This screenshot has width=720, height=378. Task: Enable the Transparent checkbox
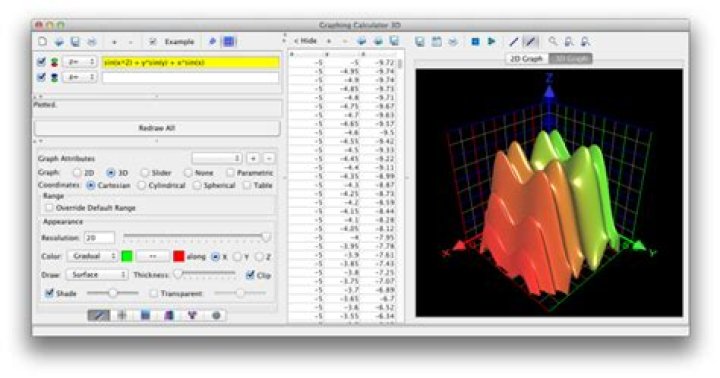[154, 293]
